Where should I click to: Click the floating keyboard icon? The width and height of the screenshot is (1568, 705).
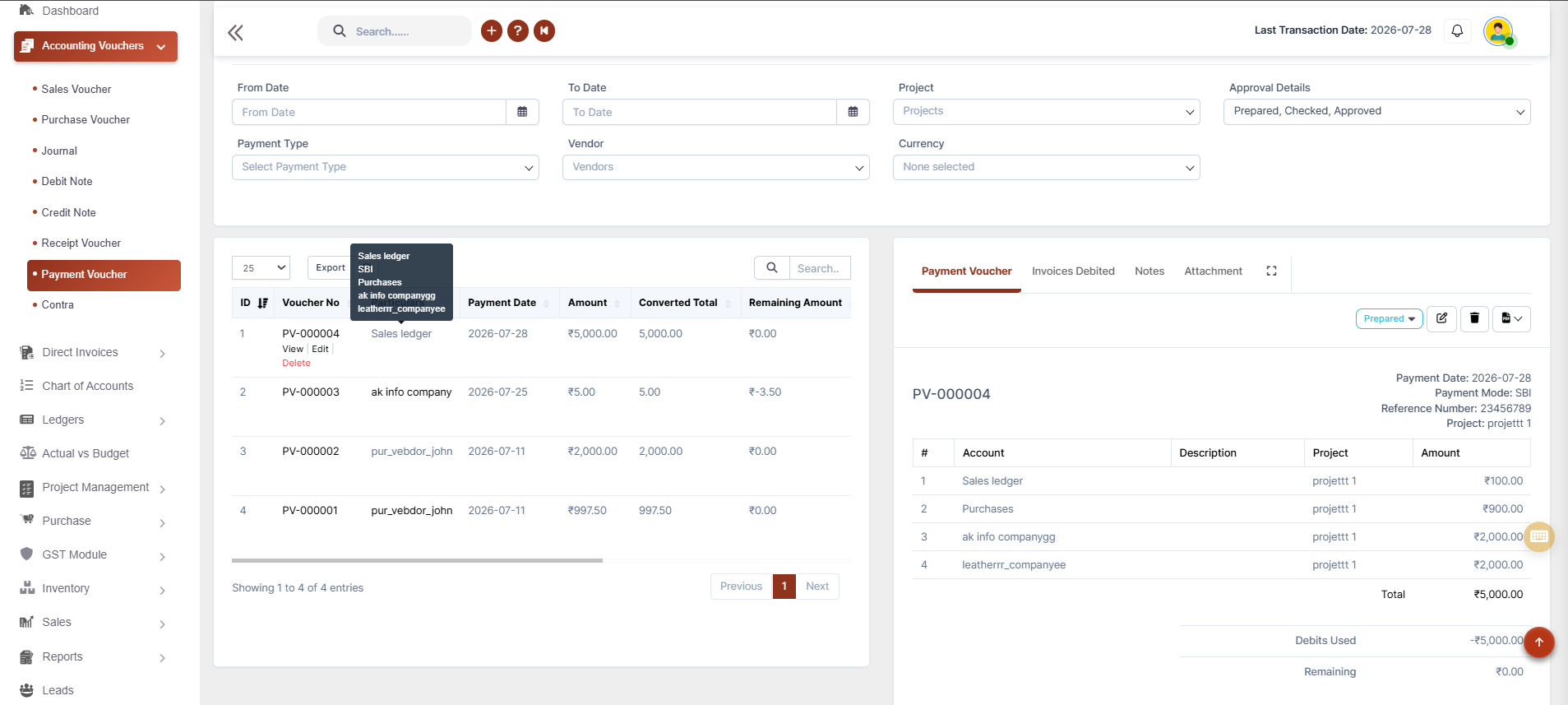pos(1539,536)
